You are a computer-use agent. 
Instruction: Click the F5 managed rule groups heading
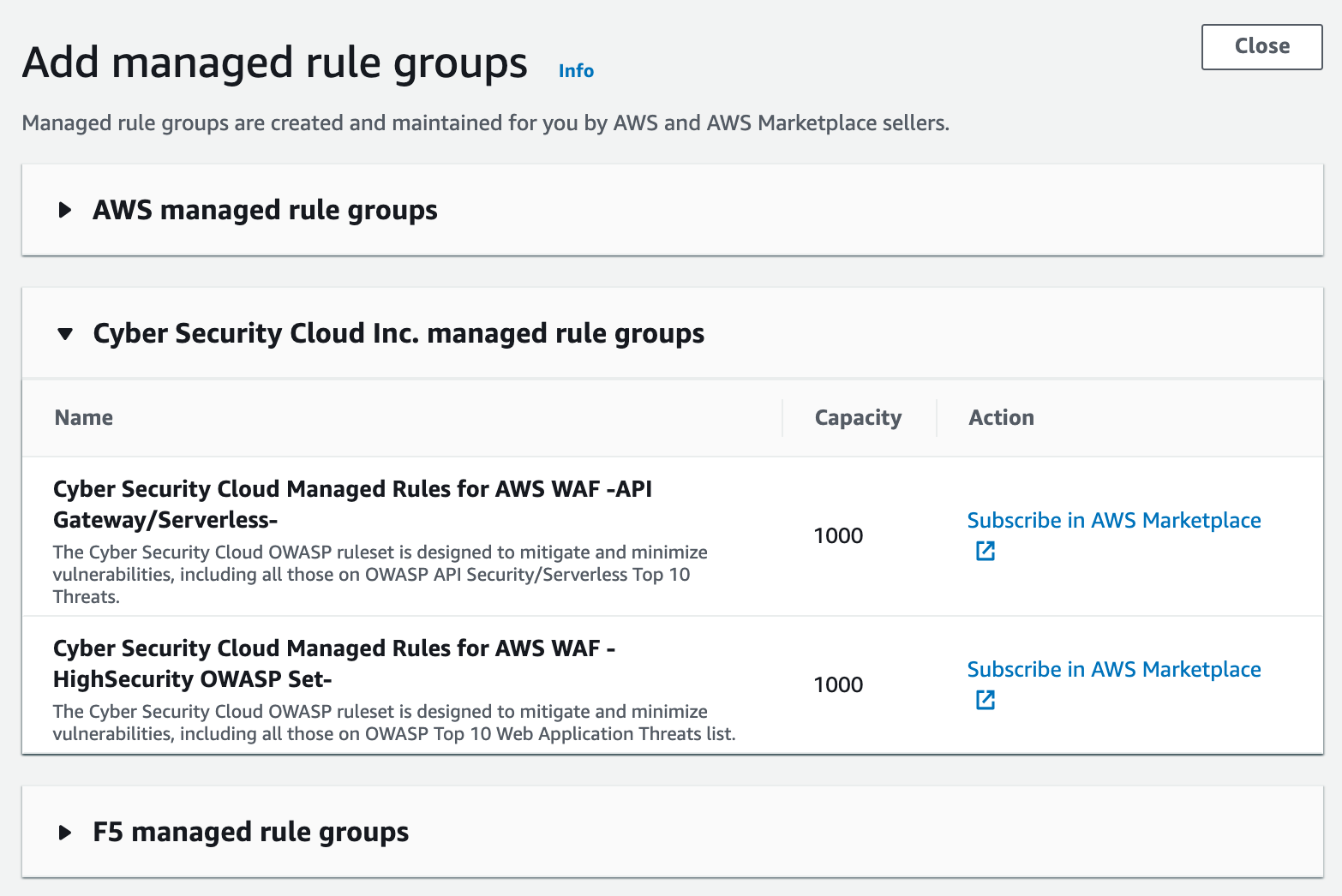point(250,832)
